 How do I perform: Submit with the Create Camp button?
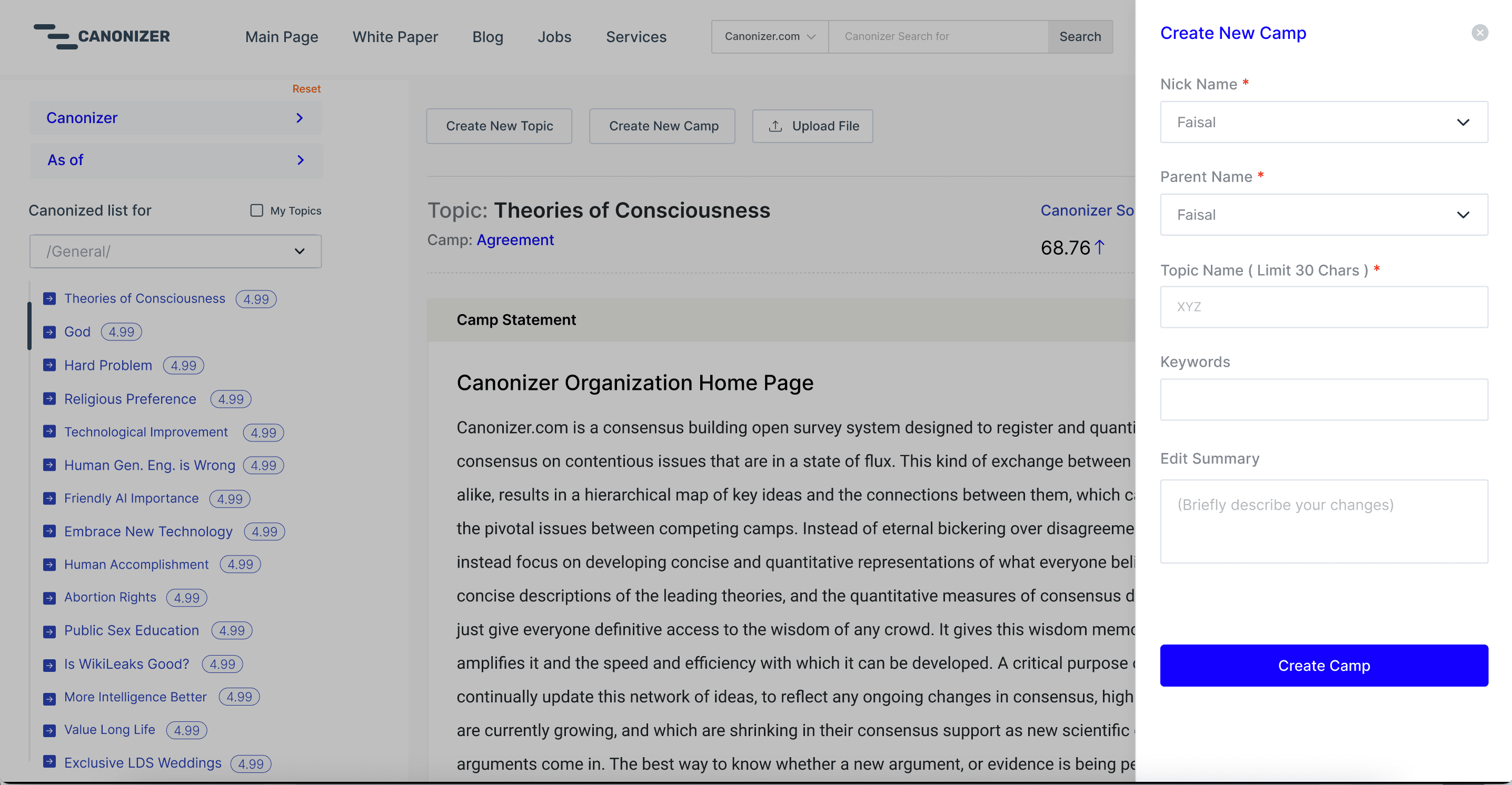pos(1324,666)
